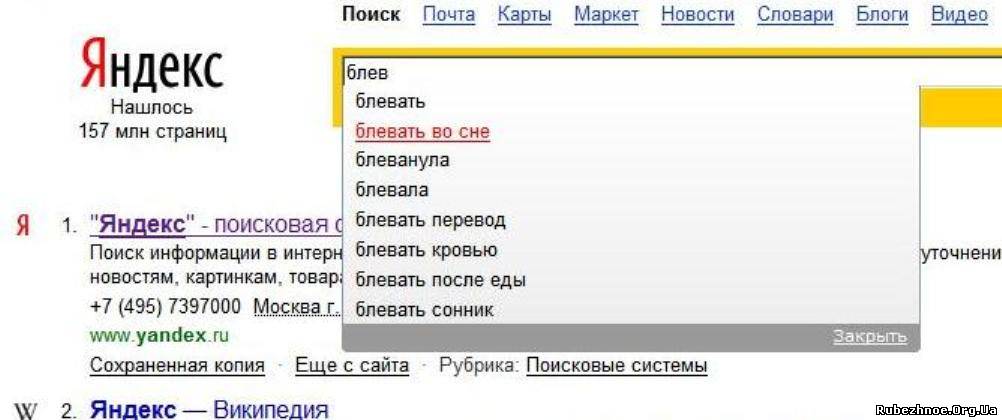The width and height of the screenshot is (1002, 420).
Task: Open Поисковые системы rubric link
Action: pos(617,366)
